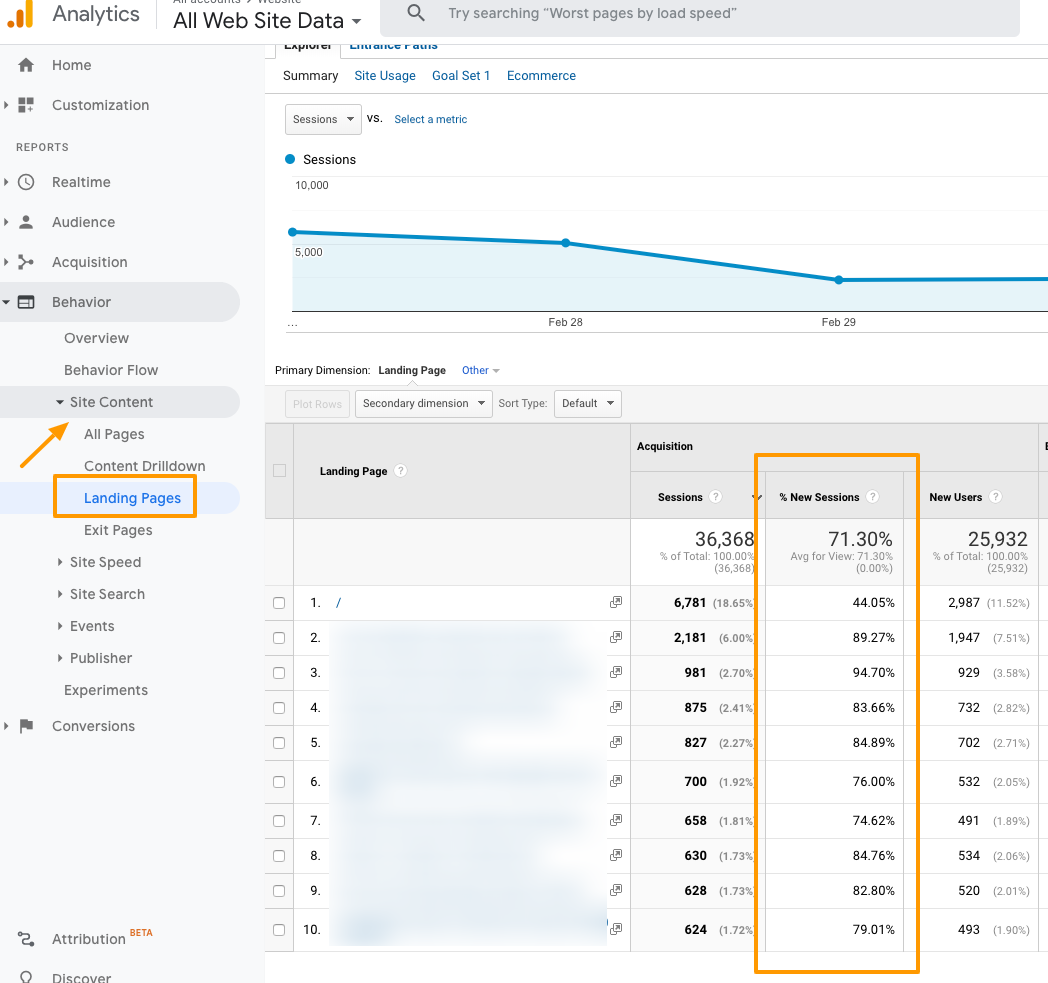1048x983 pixels.
Task: Open row 10 landing page external link icon
Action: (616, 929)
